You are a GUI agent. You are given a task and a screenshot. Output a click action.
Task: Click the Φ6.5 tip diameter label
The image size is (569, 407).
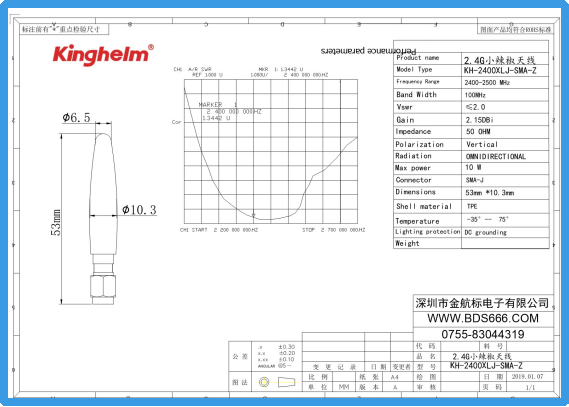(x=76, y=118)
